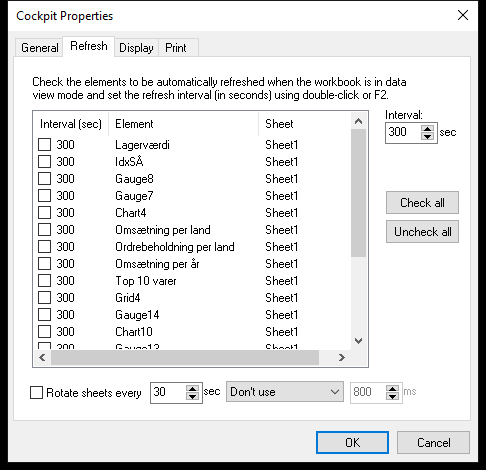The width and height of the screenshot is (486, 470).
Task: Enable Rotate sheets every checkbox
Action: (36, 392)
